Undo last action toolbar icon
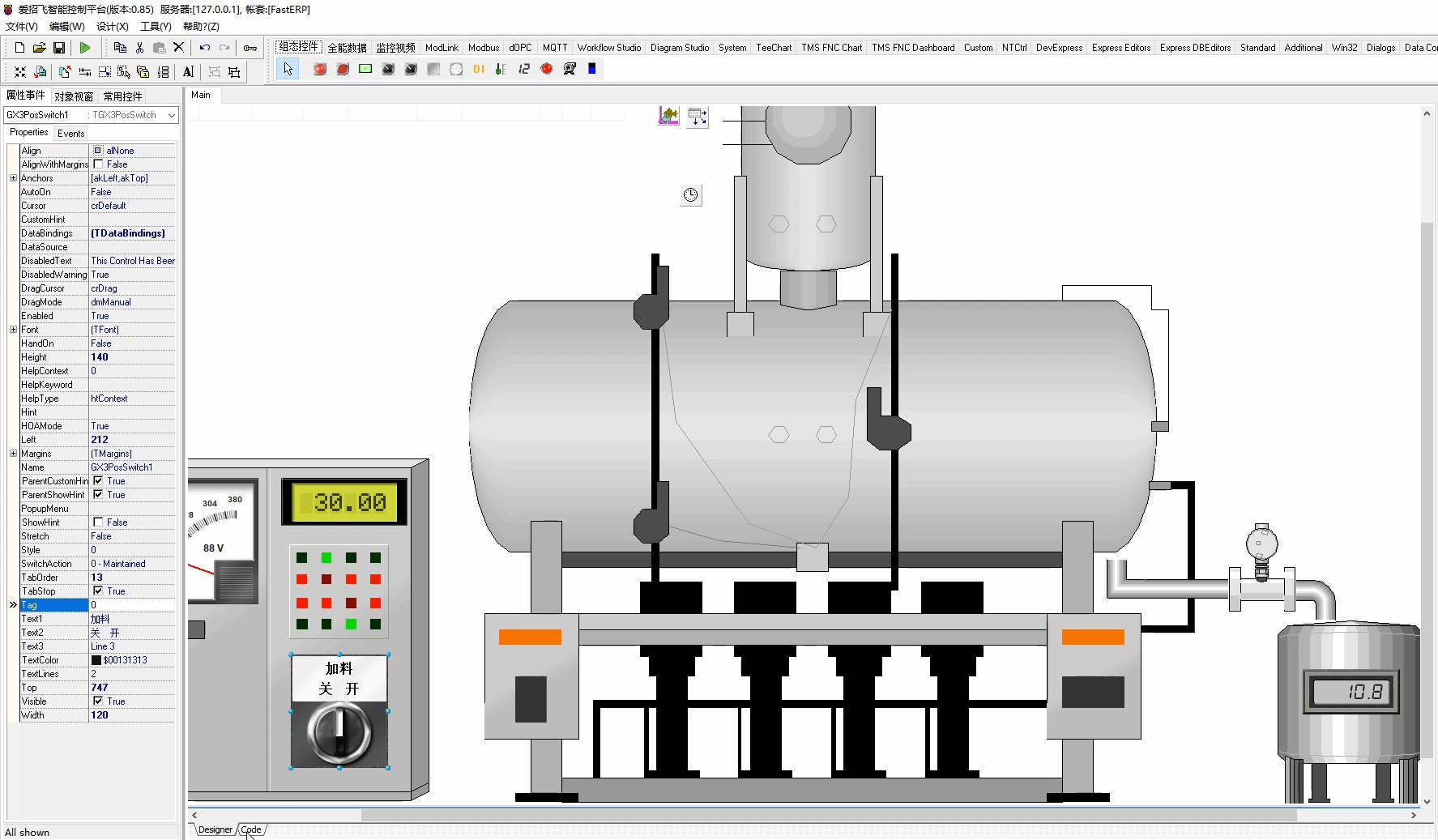 pos(205,48)
